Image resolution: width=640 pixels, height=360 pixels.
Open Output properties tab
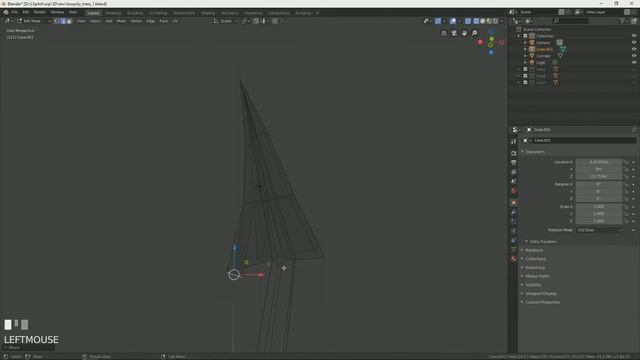pyautogui.click(x=513, y=163)
